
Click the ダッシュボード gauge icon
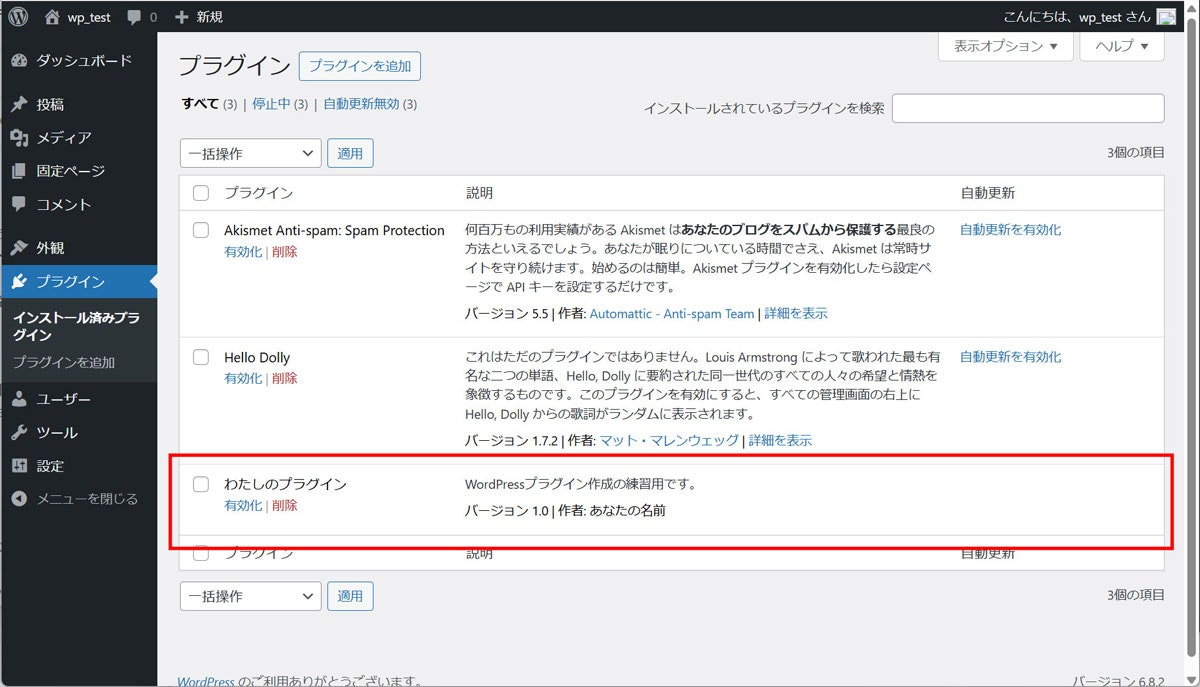[19, 61]
